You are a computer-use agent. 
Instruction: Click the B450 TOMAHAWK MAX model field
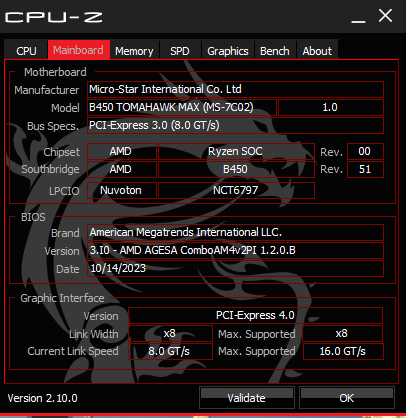pos(182,107)
